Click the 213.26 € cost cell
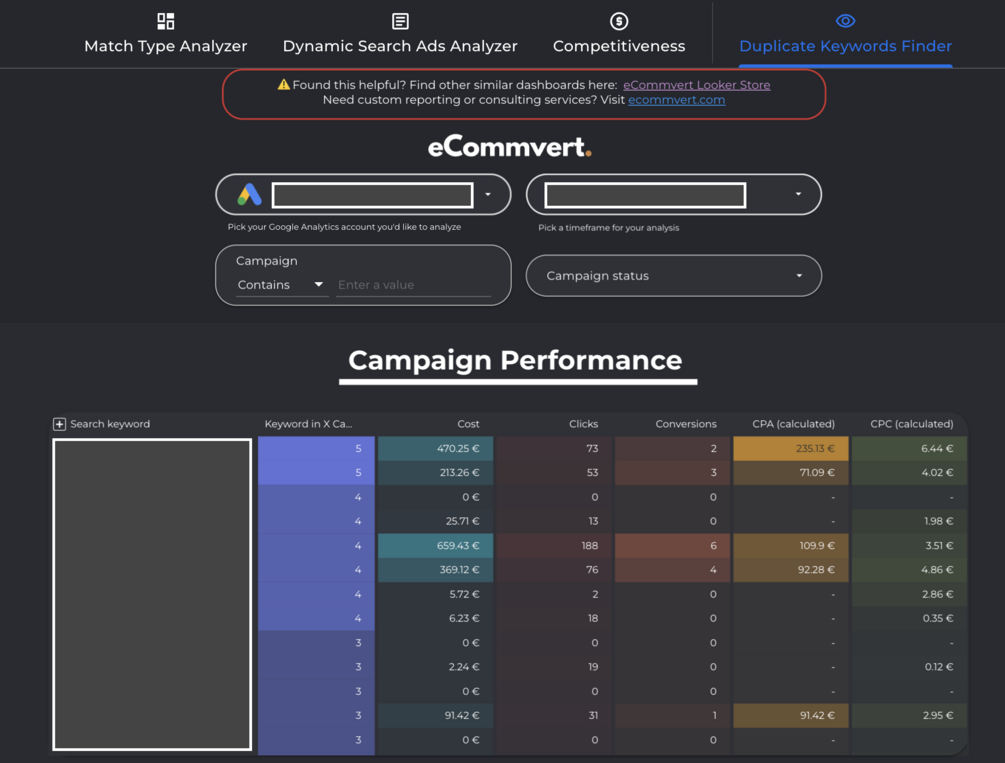This screenshot has height=763, width=1005. [436, 473]
